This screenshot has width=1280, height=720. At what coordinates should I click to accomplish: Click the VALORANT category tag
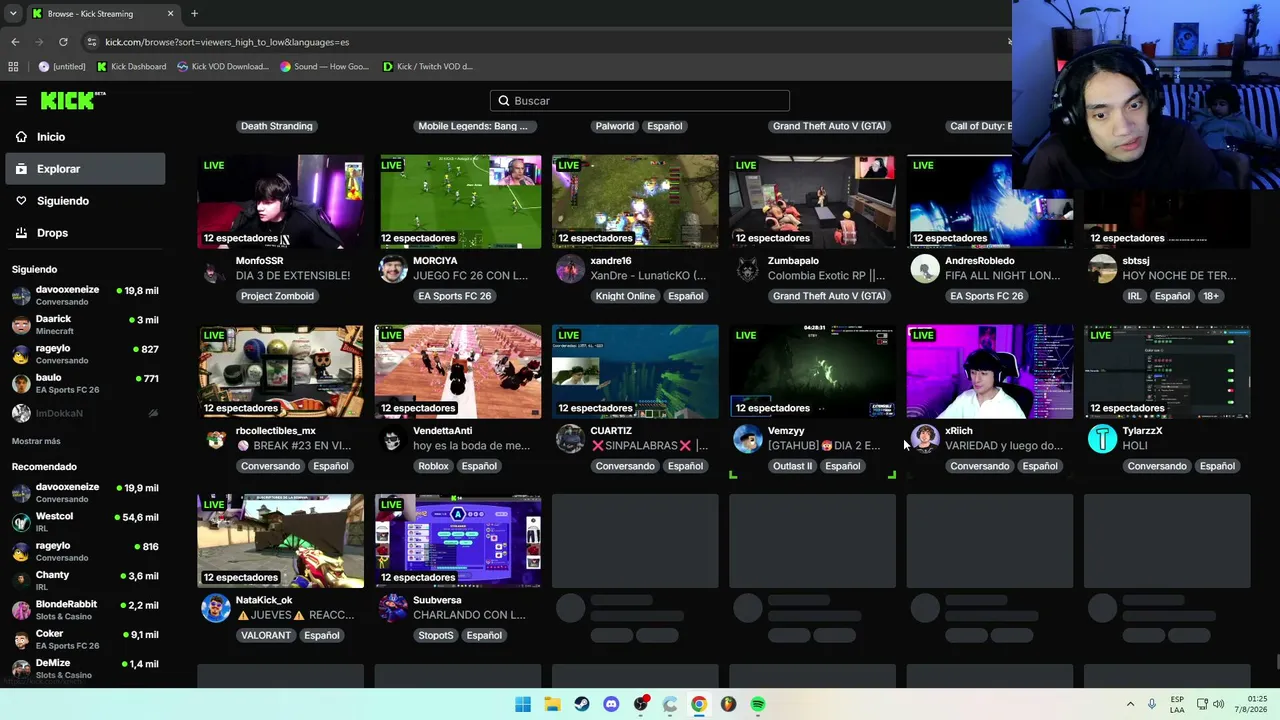tap(266, 635)
